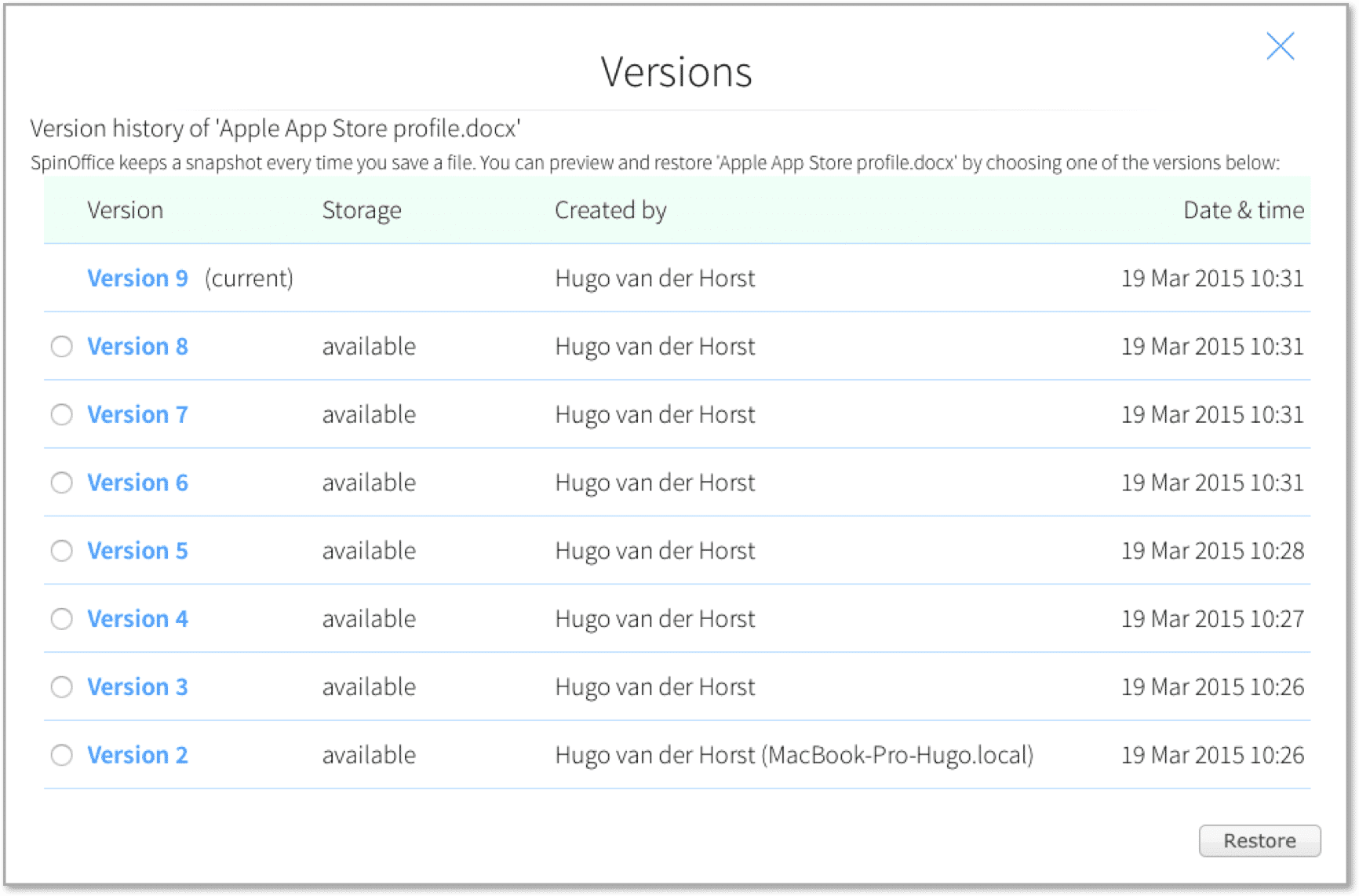Open Version 4 preview link

137,618
